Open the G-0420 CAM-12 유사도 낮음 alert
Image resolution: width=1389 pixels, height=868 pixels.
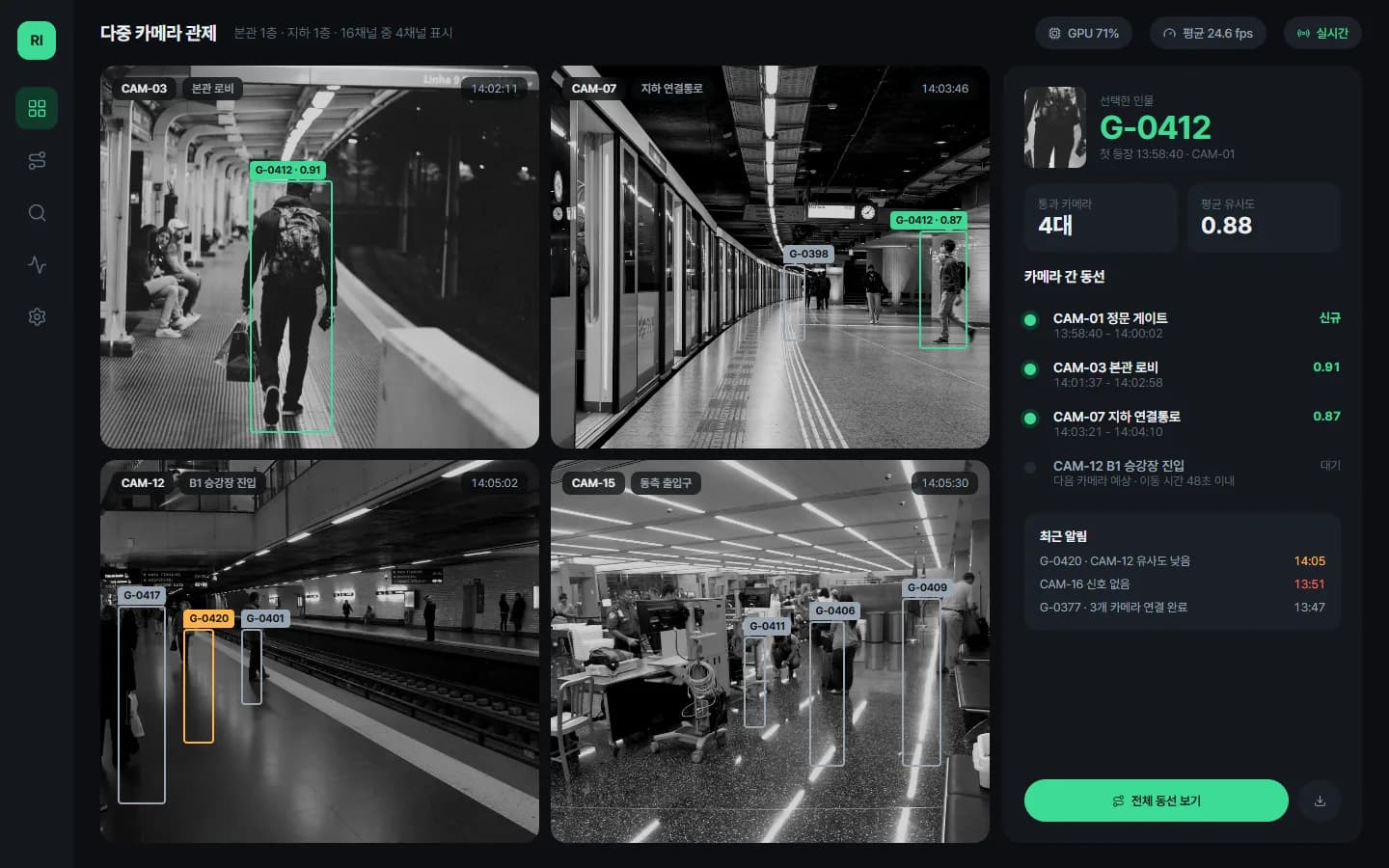[x=1182, y=560]
